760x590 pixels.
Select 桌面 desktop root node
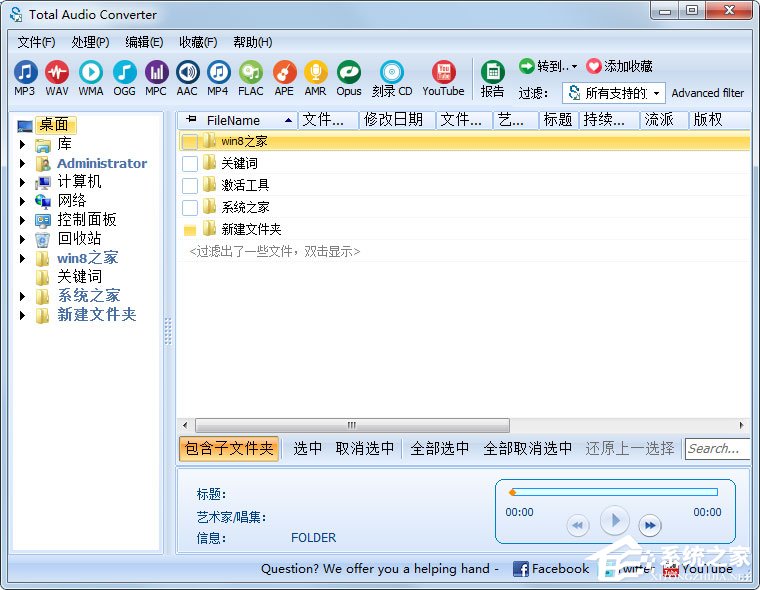[54, 125]
